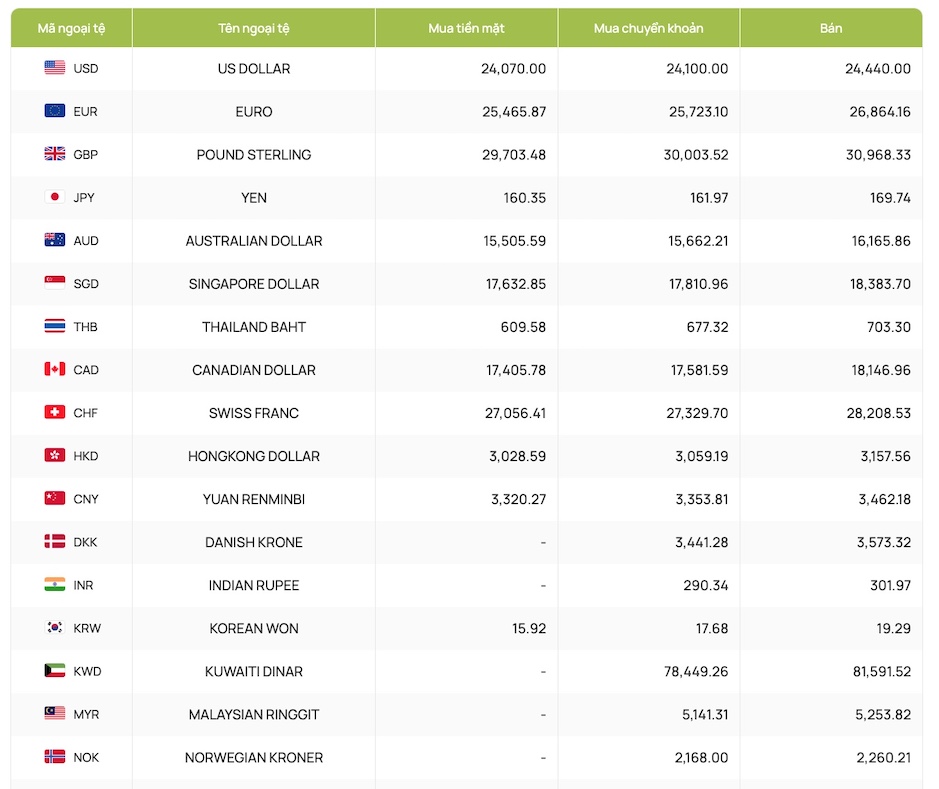Click the HONGKONG DOLLAR row name

tap(254, 456)
